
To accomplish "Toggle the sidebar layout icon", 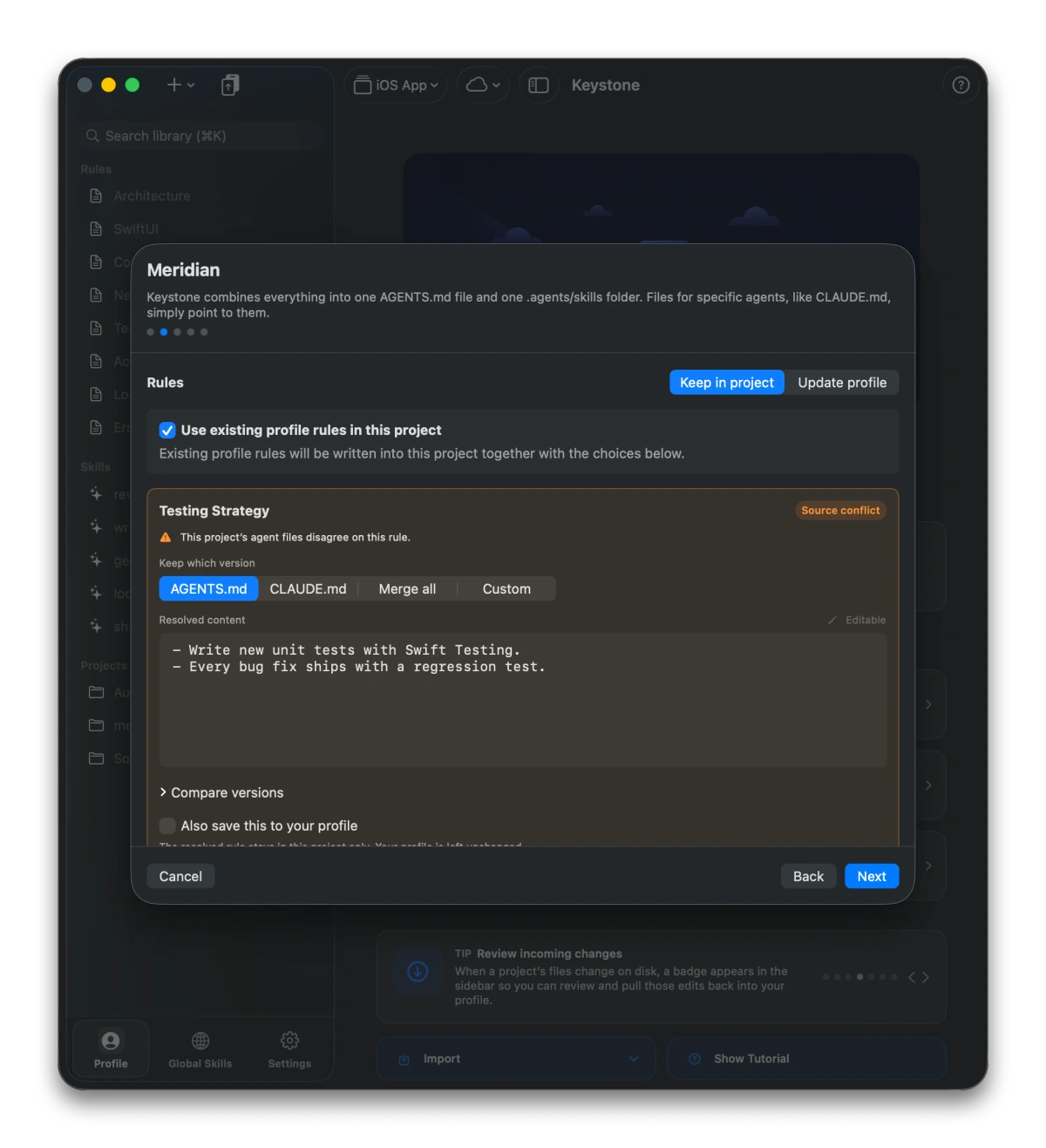I will [x=539, y=85].
